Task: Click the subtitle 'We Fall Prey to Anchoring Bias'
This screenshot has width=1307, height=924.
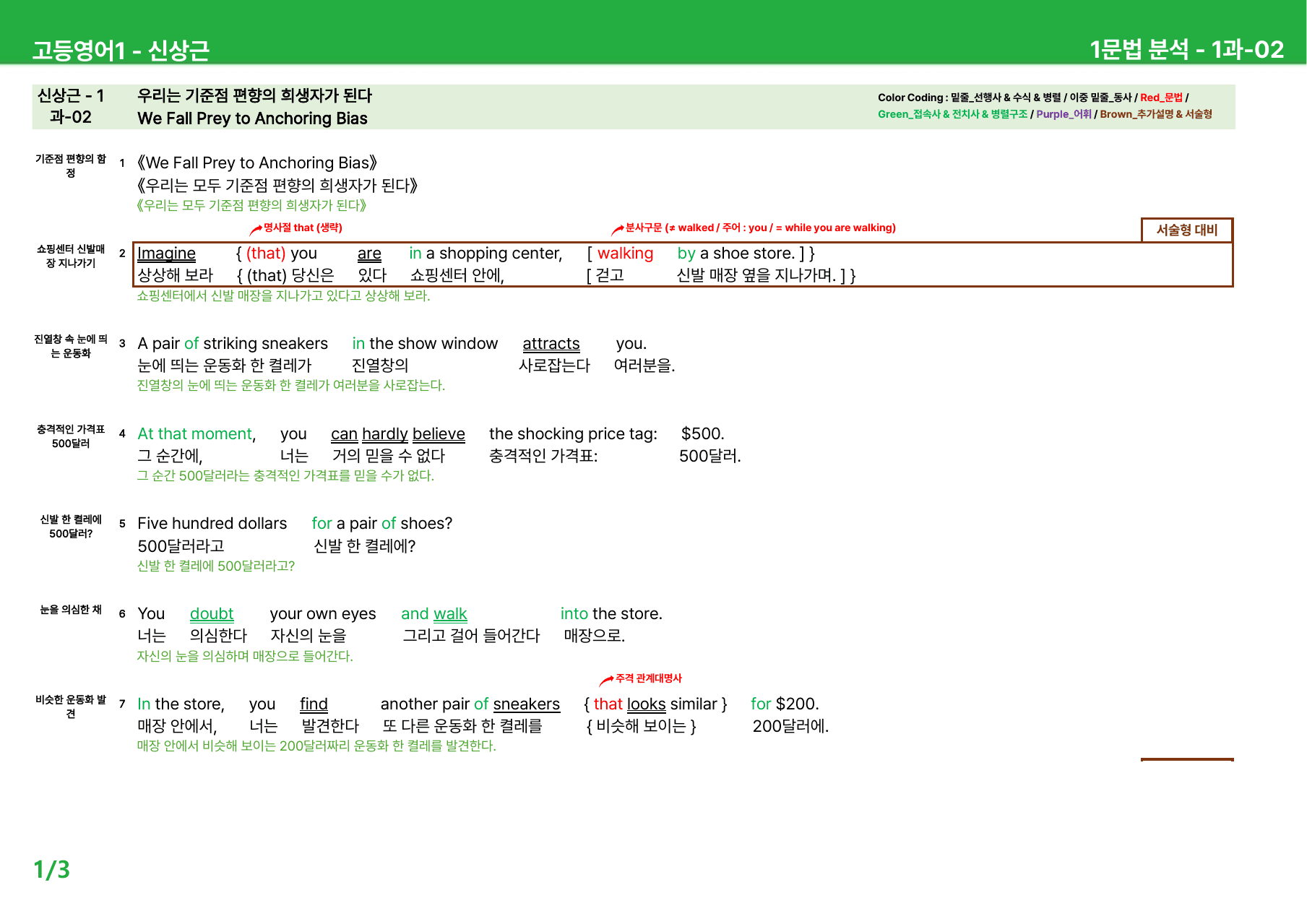Action: [x=252, y=118]
